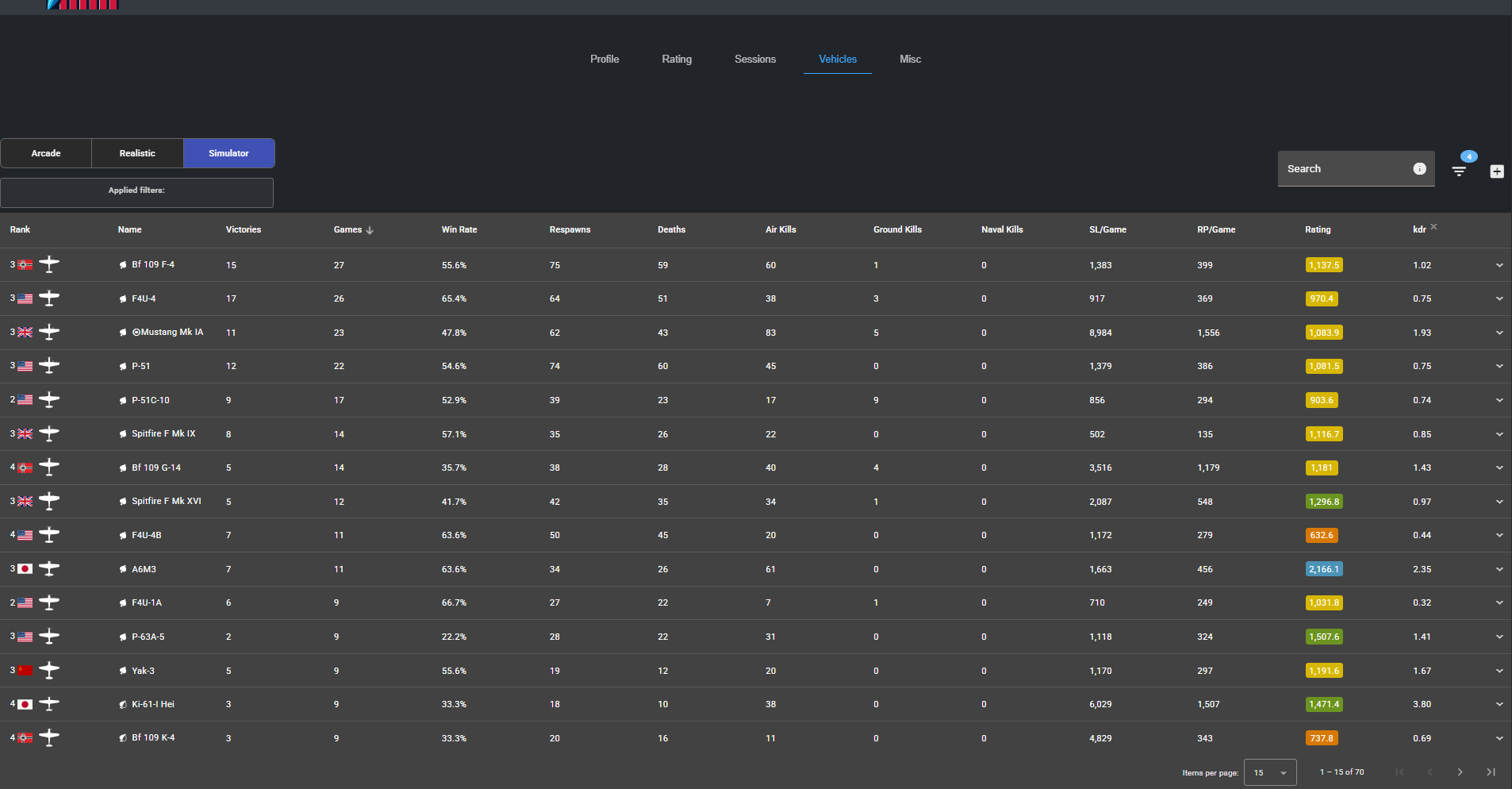Image resolution: width=1512 pixels, height=789 pixels.
Task: Jump to the last page
Action: pos(1491,772)
